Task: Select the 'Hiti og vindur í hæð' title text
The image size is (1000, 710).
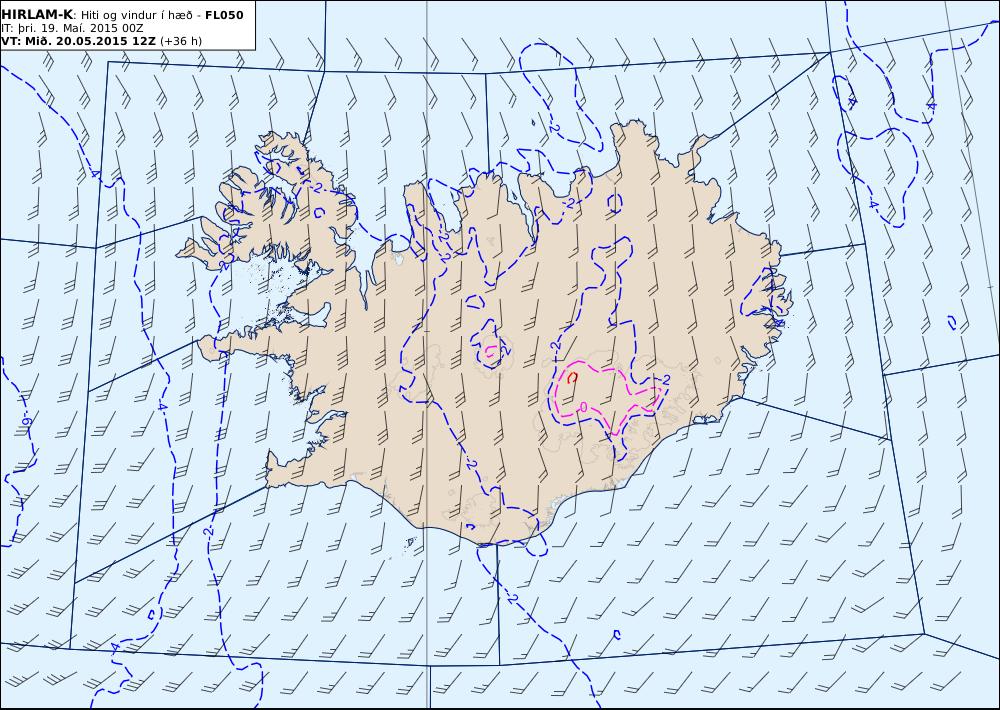Action: [x=136, y=15]
